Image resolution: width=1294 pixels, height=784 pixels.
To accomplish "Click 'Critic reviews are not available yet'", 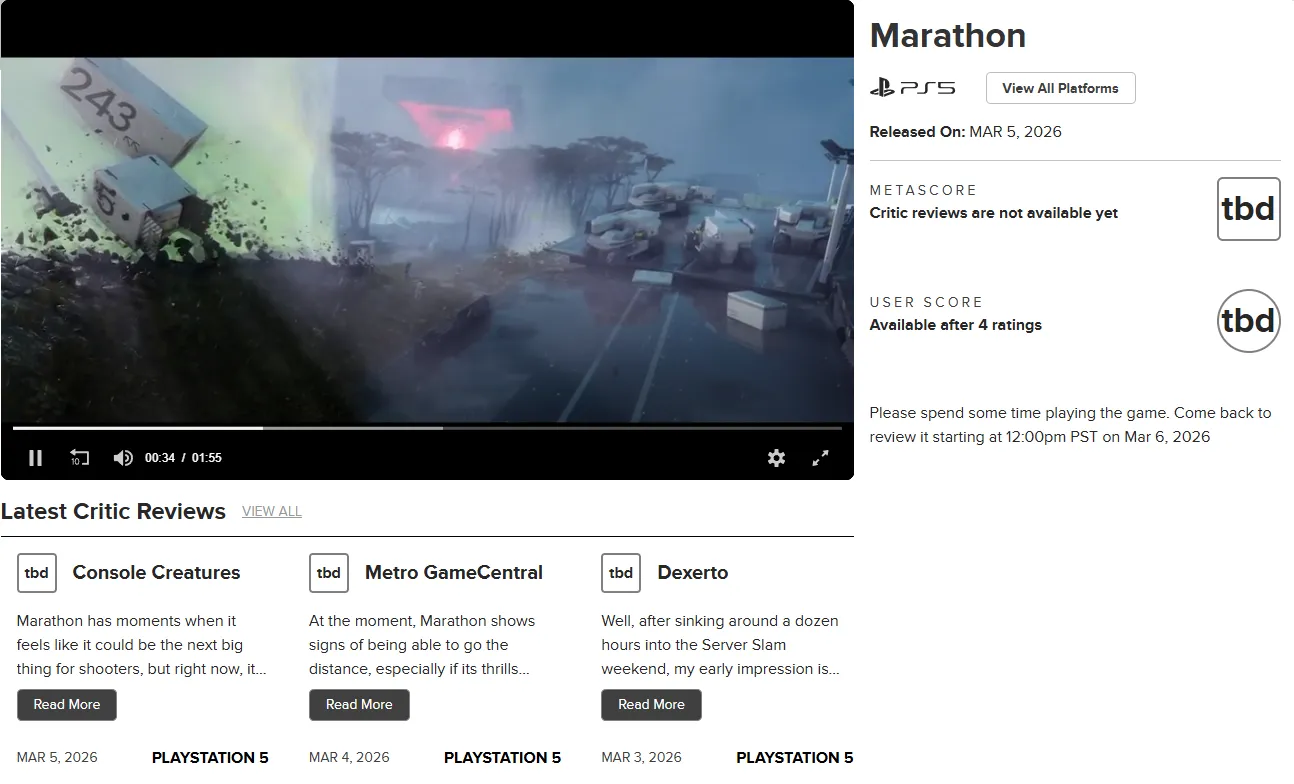I will [994, 213].
